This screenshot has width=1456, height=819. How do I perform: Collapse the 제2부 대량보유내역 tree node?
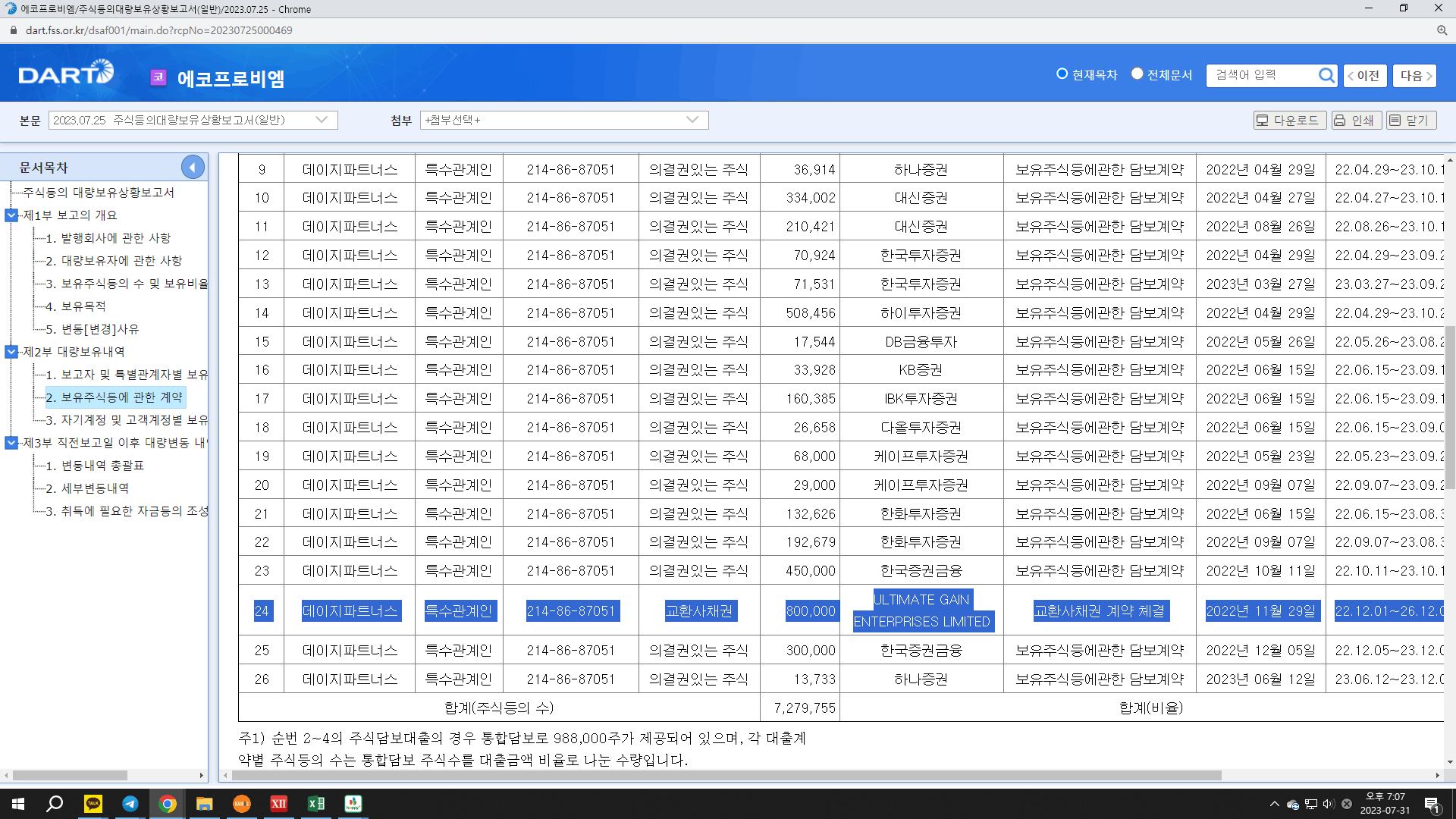[x=11, y=352]
